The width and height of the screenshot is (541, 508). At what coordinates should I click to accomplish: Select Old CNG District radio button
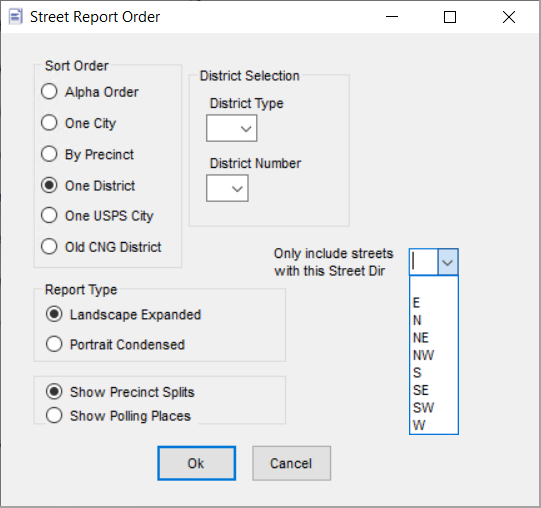click(49, 246)
